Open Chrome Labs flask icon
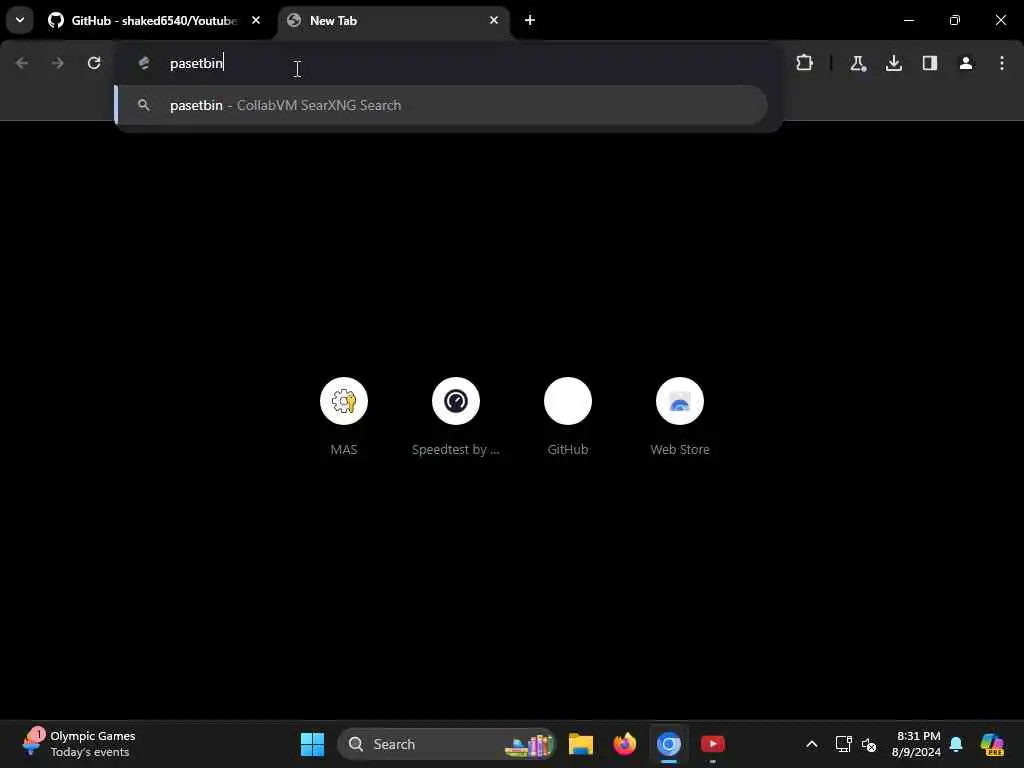The width and height of the screenshot is (1024, 768). pyautogui.click(x=857, y=63)
